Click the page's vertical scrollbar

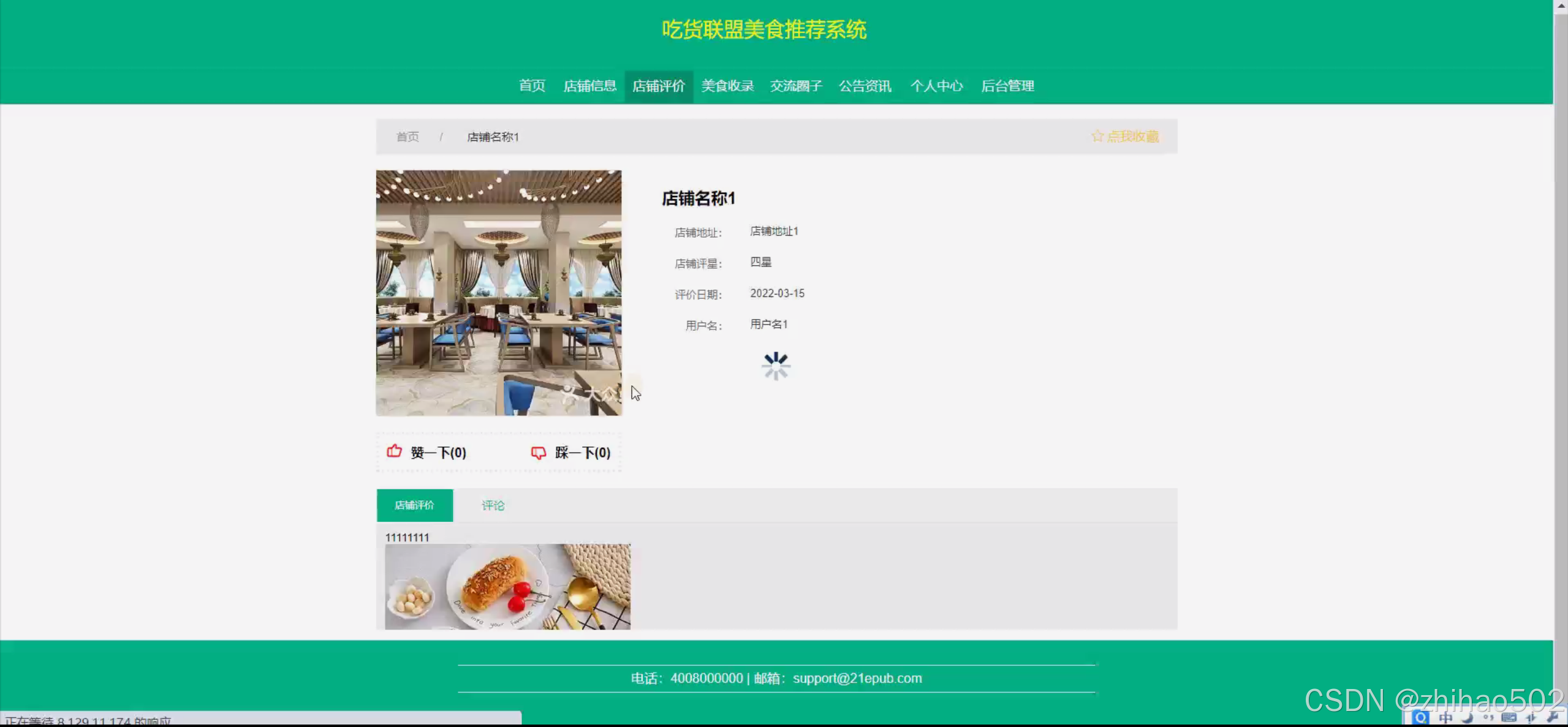(1561, 367)
